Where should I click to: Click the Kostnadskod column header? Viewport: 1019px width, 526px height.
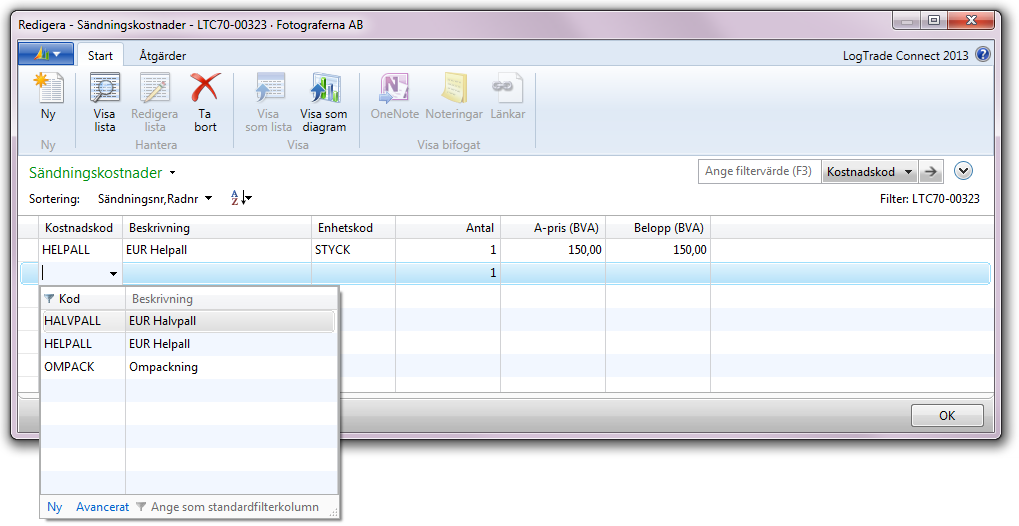click(x=81, y=228)
